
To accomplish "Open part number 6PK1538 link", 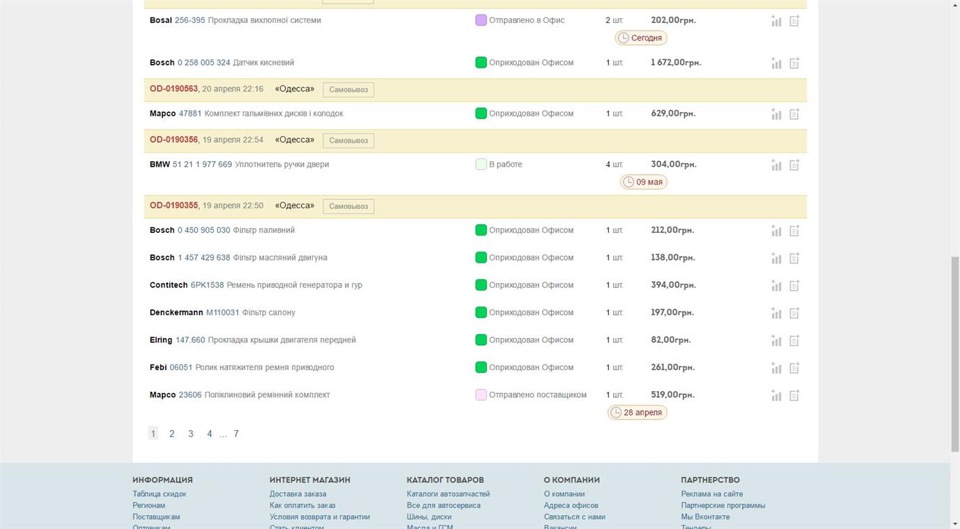I will coord(207,285).
